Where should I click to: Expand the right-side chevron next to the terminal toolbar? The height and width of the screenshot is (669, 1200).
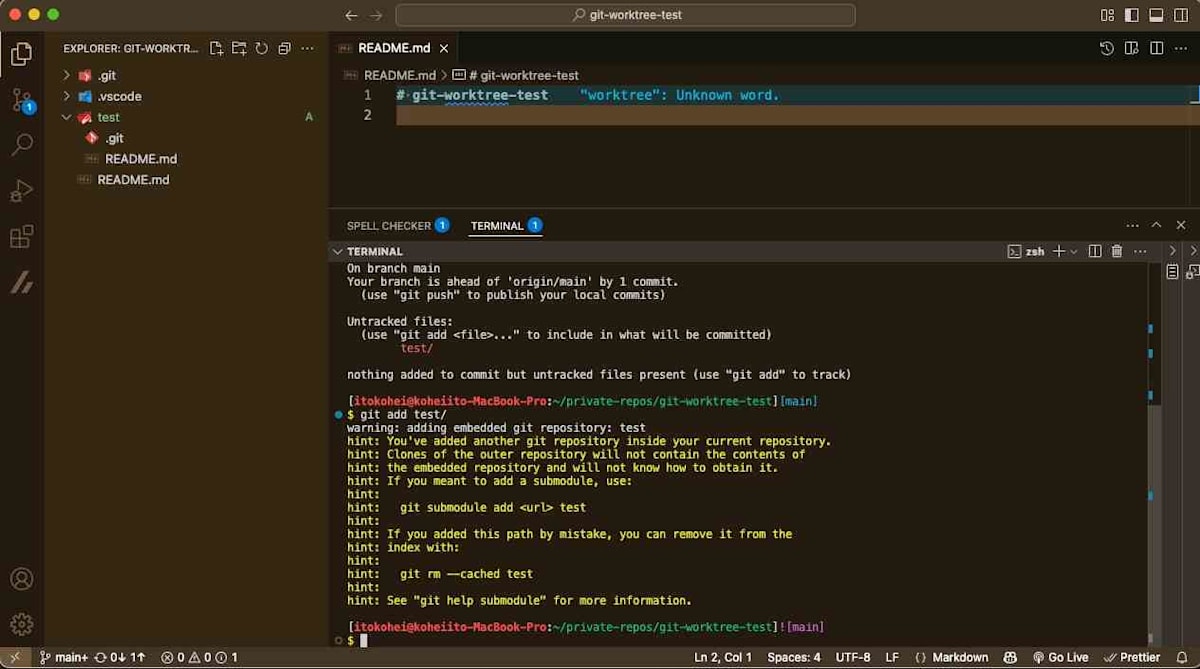[1173, 251]
